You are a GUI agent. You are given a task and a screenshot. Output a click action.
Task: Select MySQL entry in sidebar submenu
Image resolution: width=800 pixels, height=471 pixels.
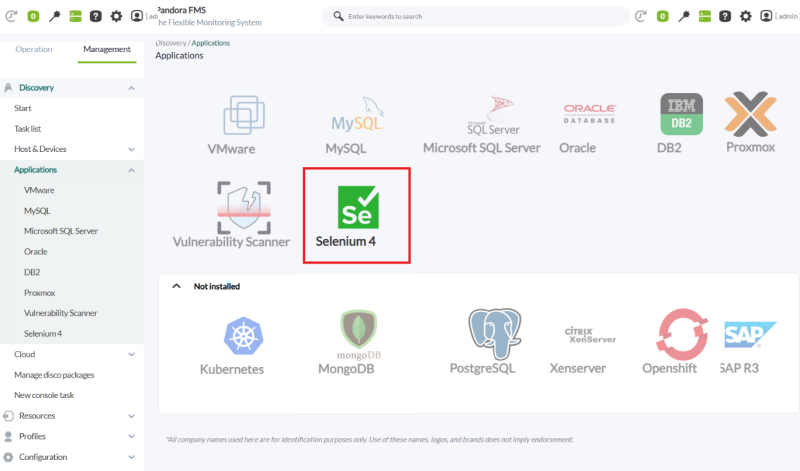coord(37,211)
